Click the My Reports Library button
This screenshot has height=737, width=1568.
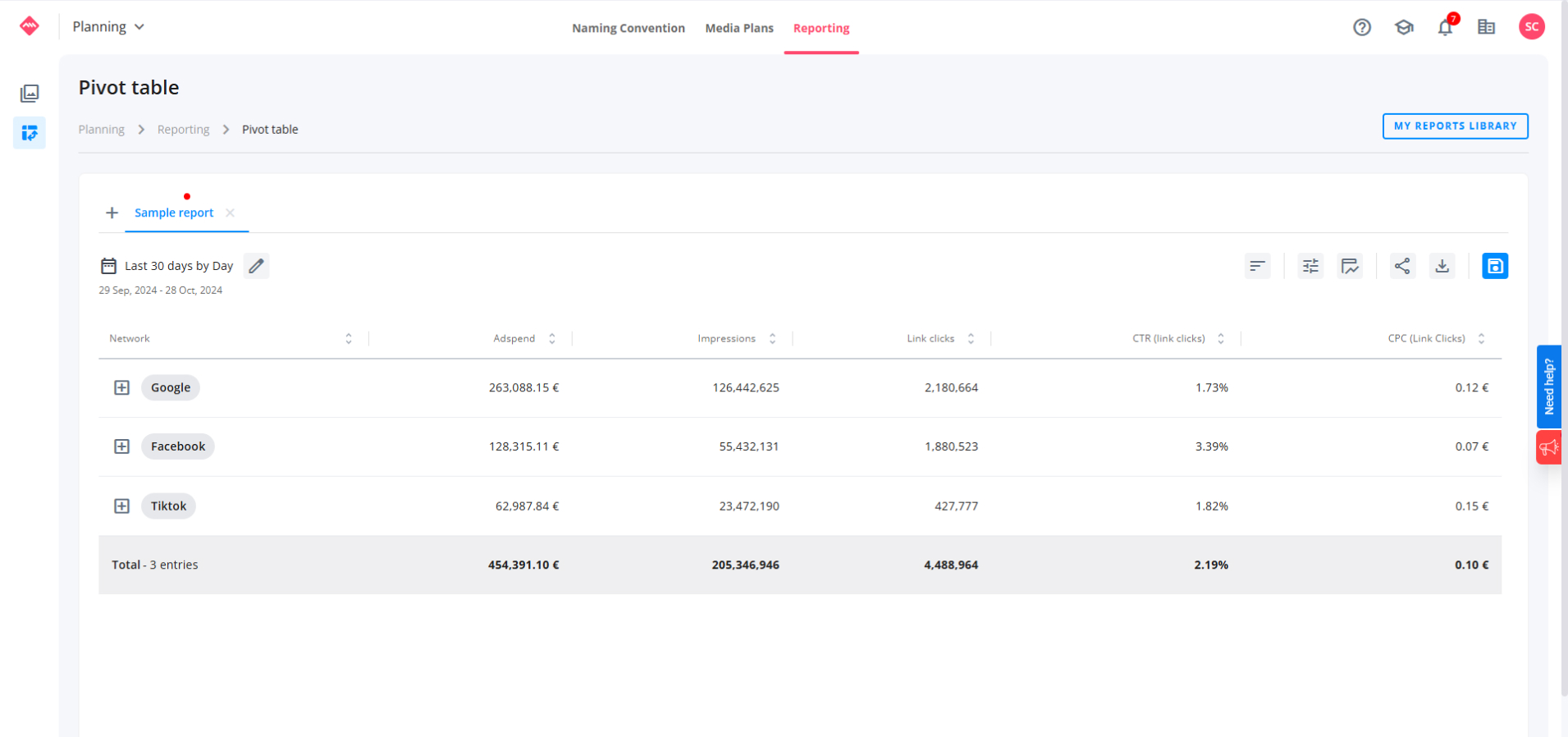(1455, 126)
